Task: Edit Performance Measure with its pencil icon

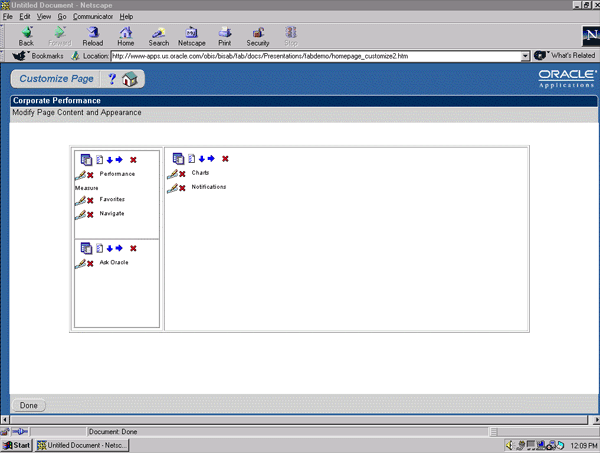Action: [x=80, y=175]
